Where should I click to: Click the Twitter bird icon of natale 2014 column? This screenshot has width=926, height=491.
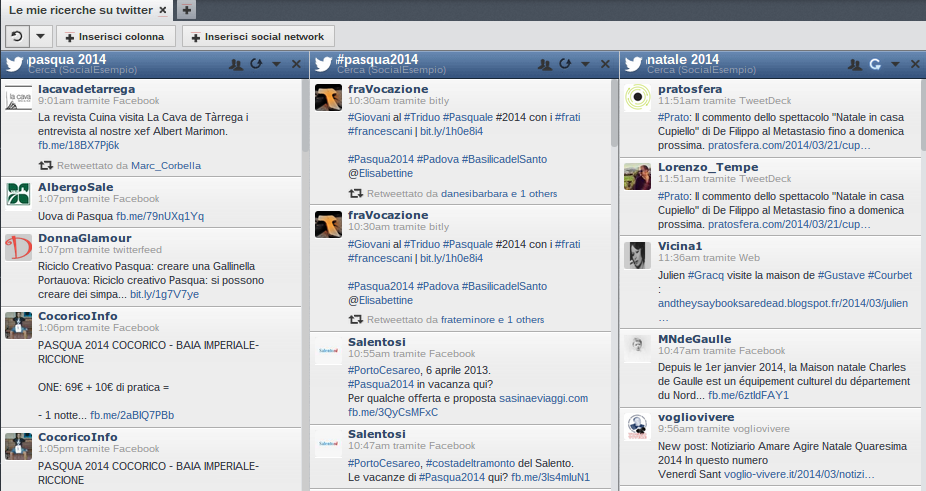pyautogui.click(x=633, y=64)
